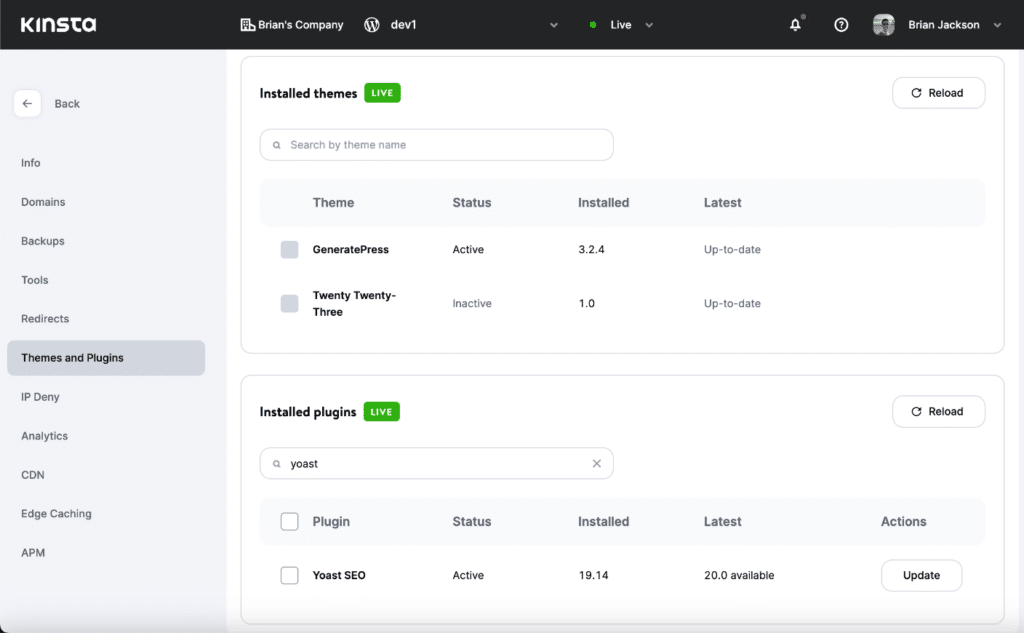Viewport: 1024px width, 633px height.
Task: Click the magnifier icon in plugin search
Action: click(x=277, y=464)
